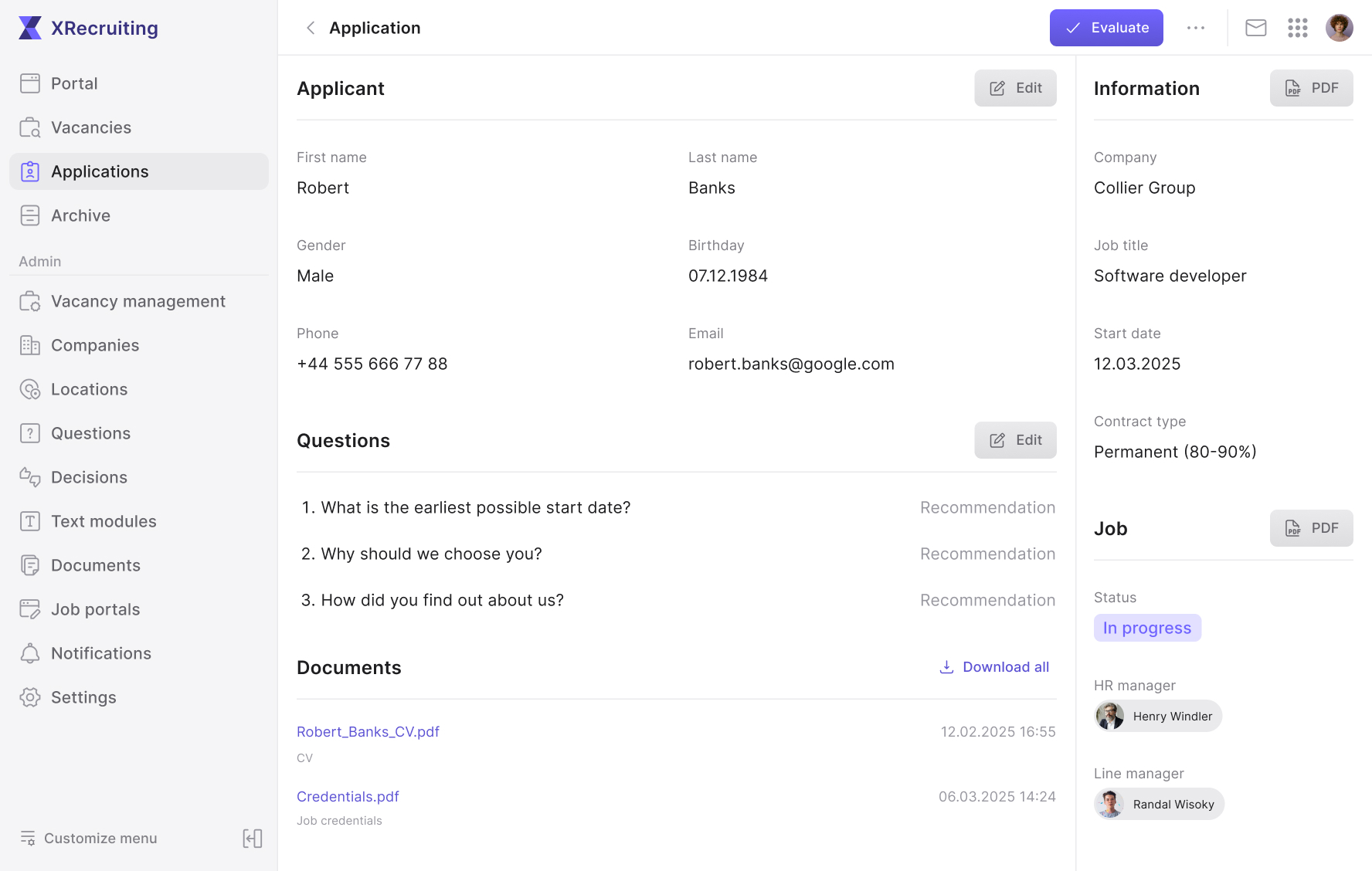Click Download all documents link
Screen dimensions: 1372x871
pos(994,667)
